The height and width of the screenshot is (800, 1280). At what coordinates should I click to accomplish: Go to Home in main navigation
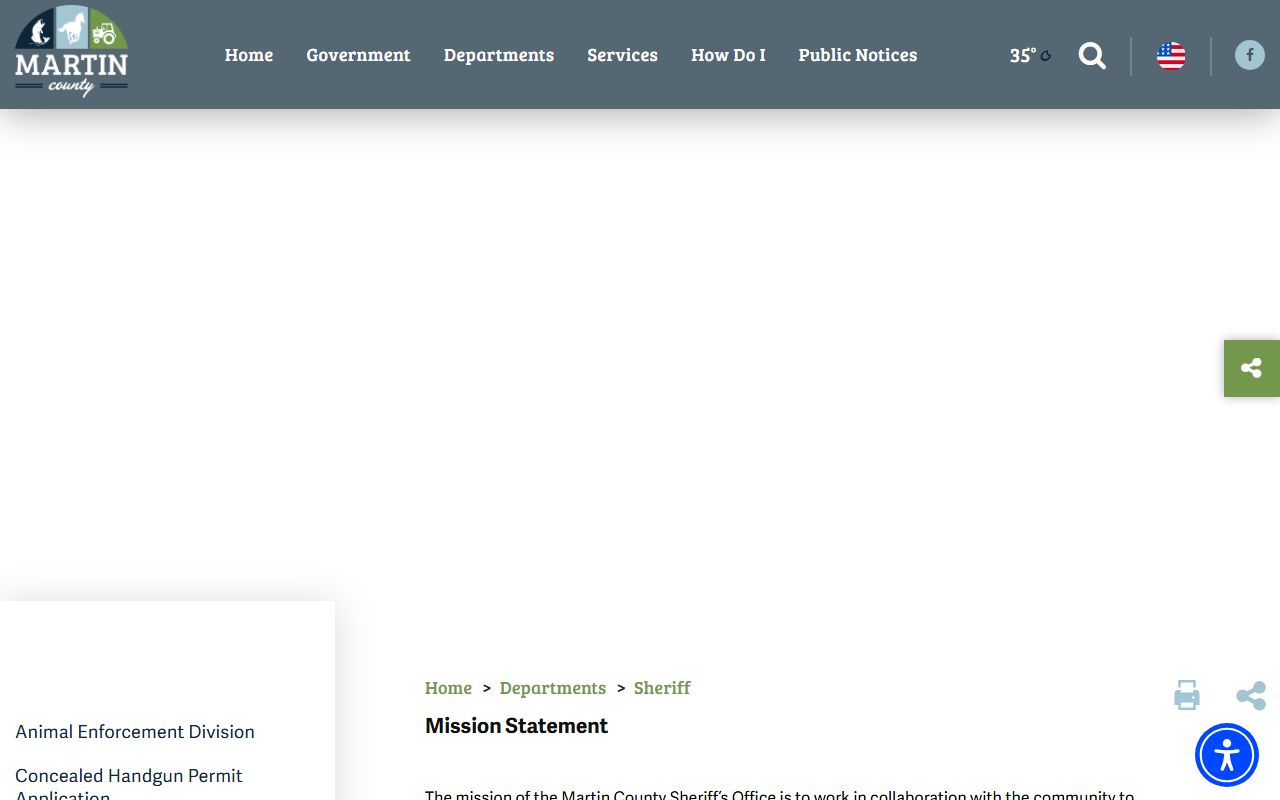click(249, 55)
